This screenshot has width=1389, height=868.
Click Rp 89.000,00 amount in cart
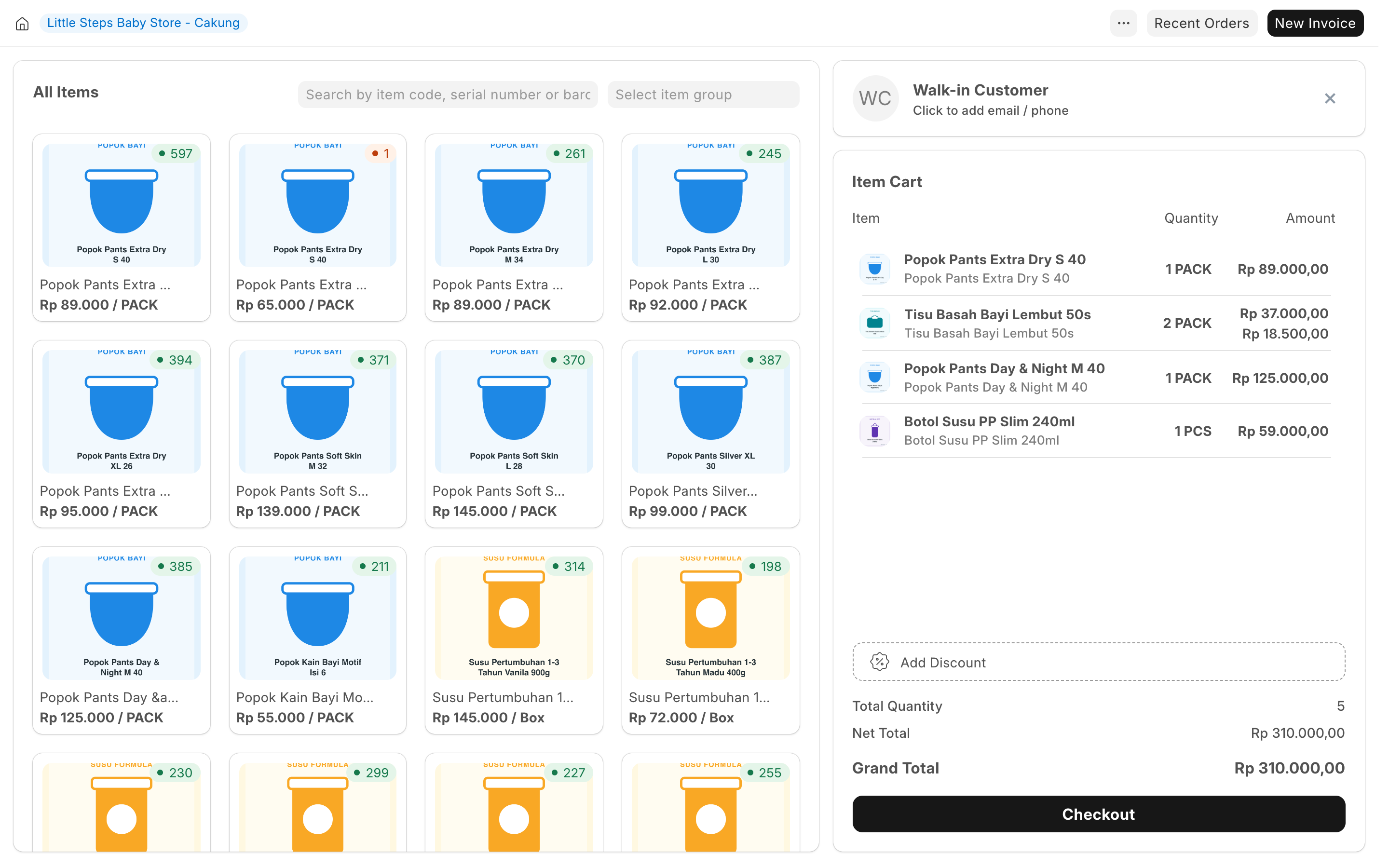click(x=1282, y=269)
